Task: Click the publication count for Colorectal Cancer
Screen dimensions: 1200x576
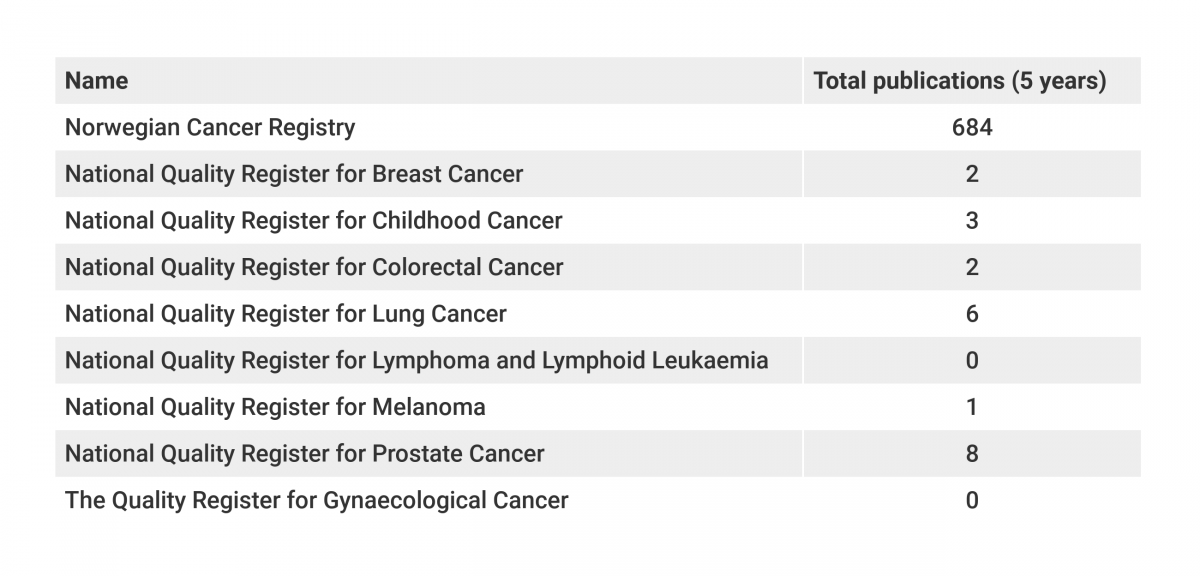Action: (x=972, y=268)
